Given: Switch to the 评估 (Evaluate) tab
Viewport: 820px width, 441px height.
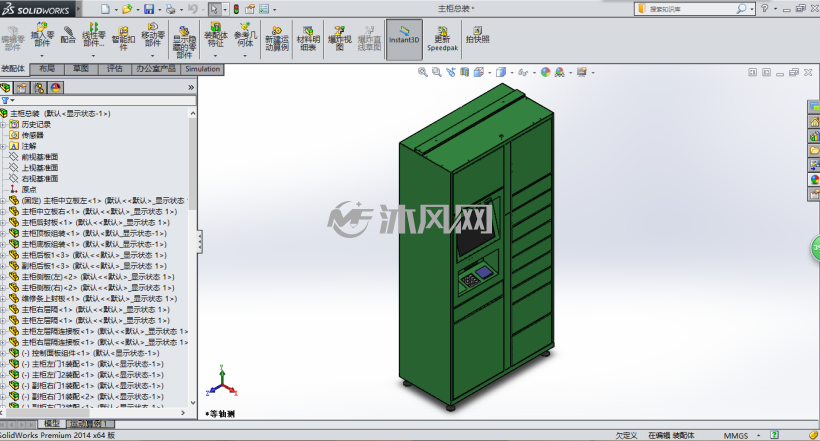Looking at the screenshot, I should [x=115, y=69].
